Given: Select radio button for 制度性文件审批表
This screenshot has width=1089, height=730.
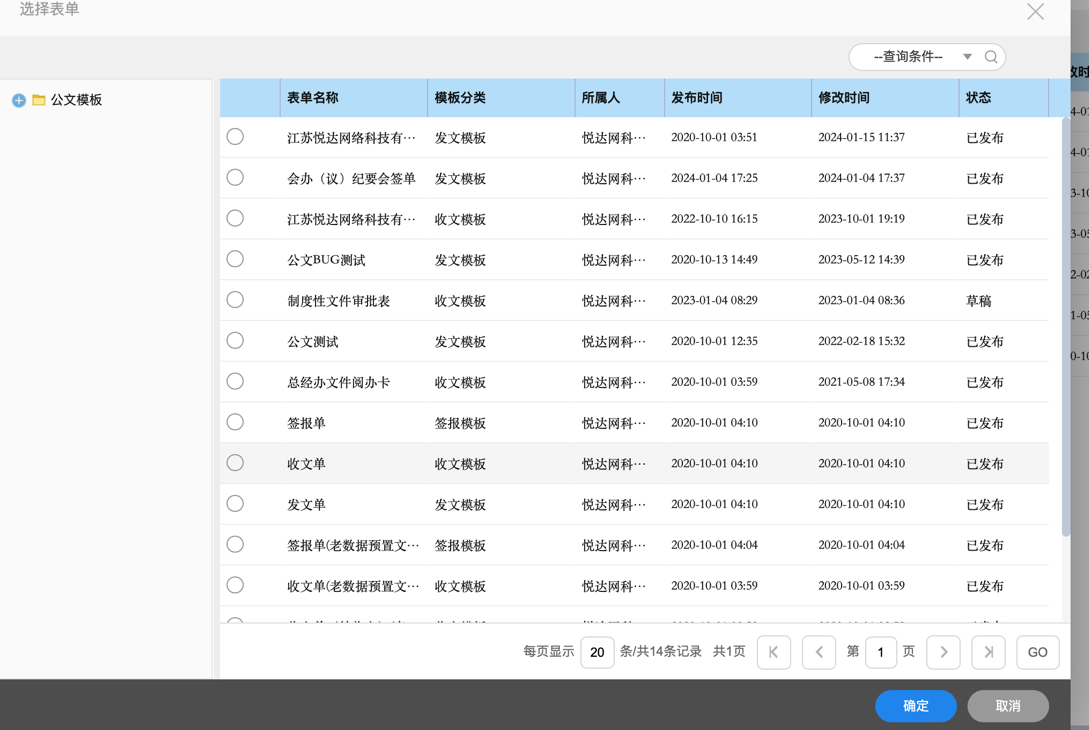Looking at the screenshot, I should (x=235, y=300).
